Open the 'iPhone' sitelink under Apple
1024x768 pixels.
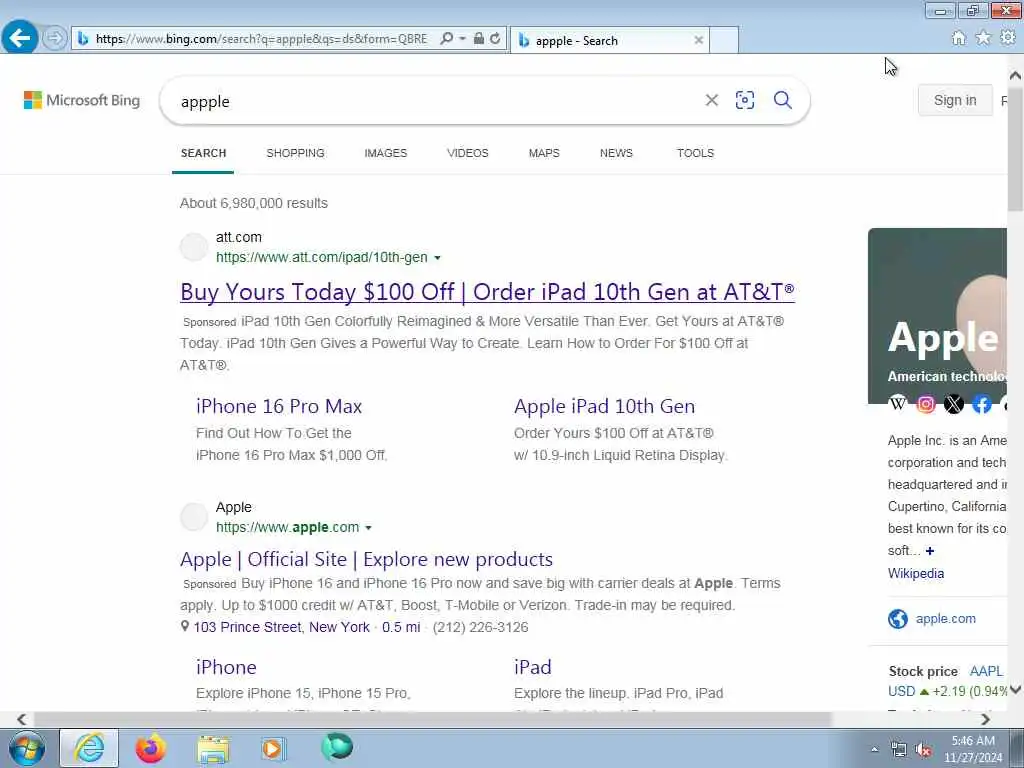point(226,667)
